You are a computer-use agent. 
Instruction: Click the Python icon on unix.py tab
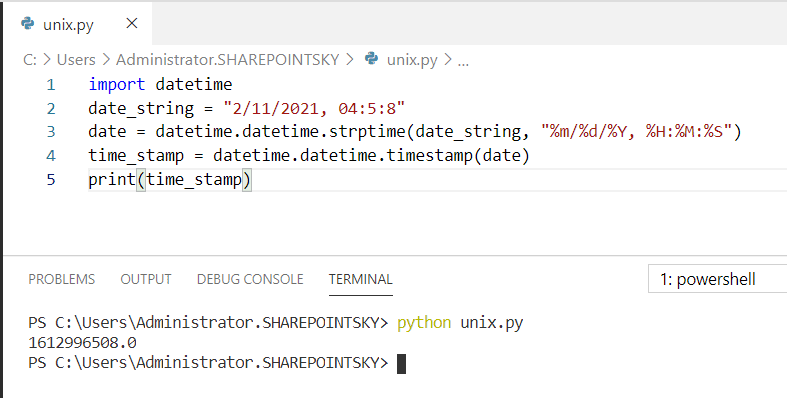pyautogui.click(x=28, y=24)
